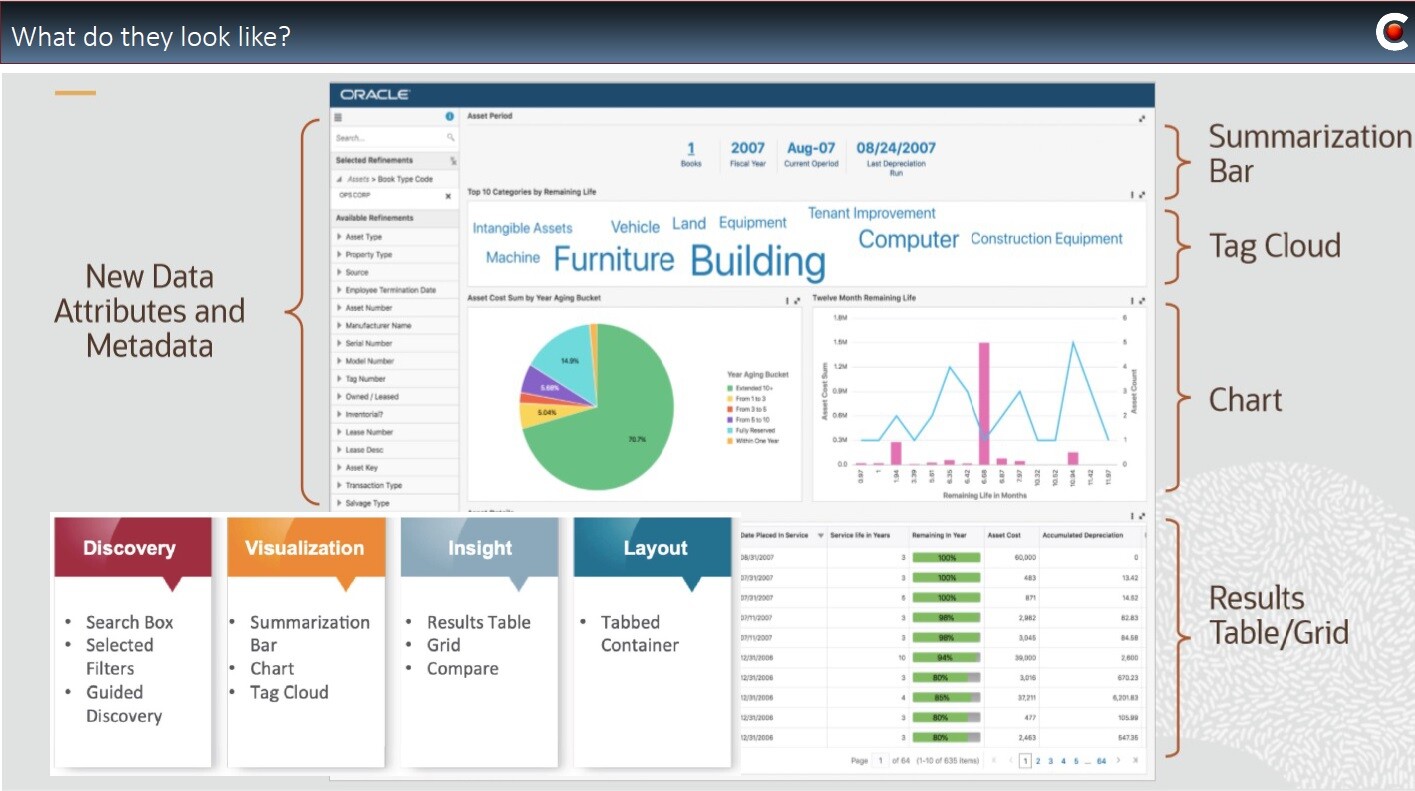The image size is (1415, 791).
Task: Remove the OPS CORP refinement
Action: (x=448, y=197)
